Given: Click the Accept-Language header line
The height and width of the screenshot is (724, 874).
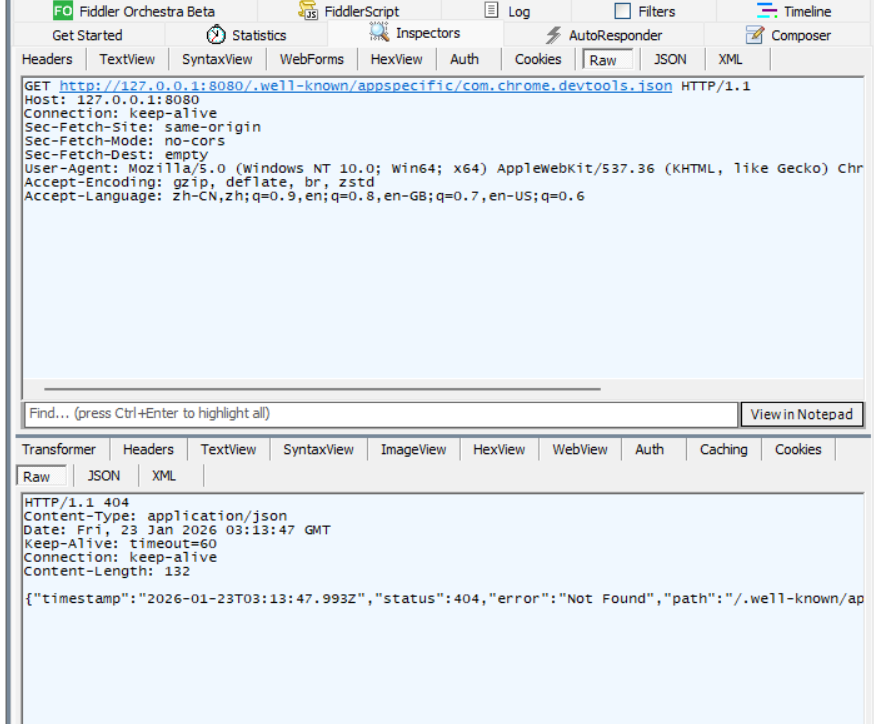Looking at the screenshot, I should 304,196.
